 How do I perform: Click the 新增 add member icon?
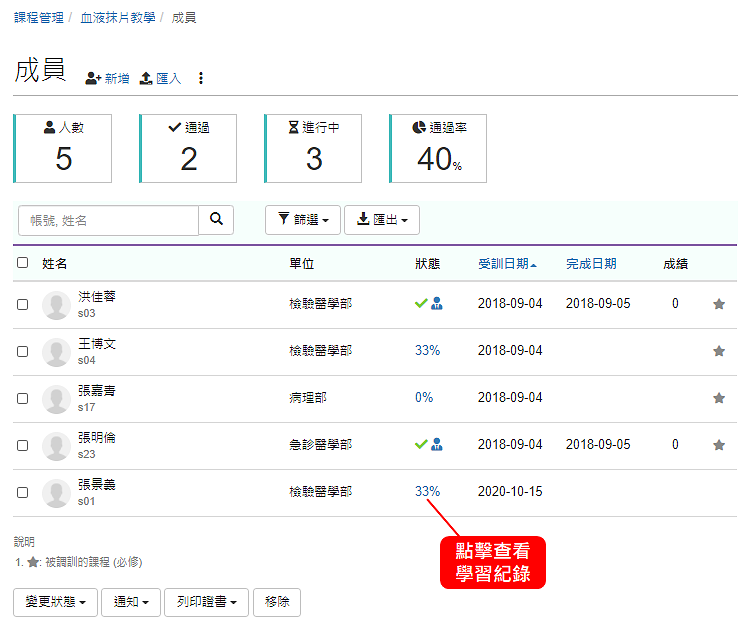pyautogui.click(x=93, y=78)
